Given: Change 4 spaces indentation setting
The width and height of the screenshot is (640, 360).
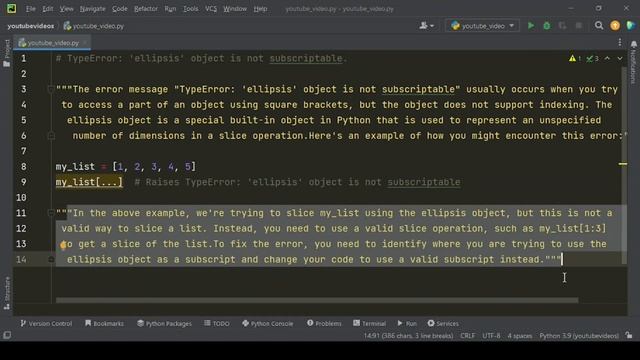Looking at the screenshot, I should tap(520, 336).
